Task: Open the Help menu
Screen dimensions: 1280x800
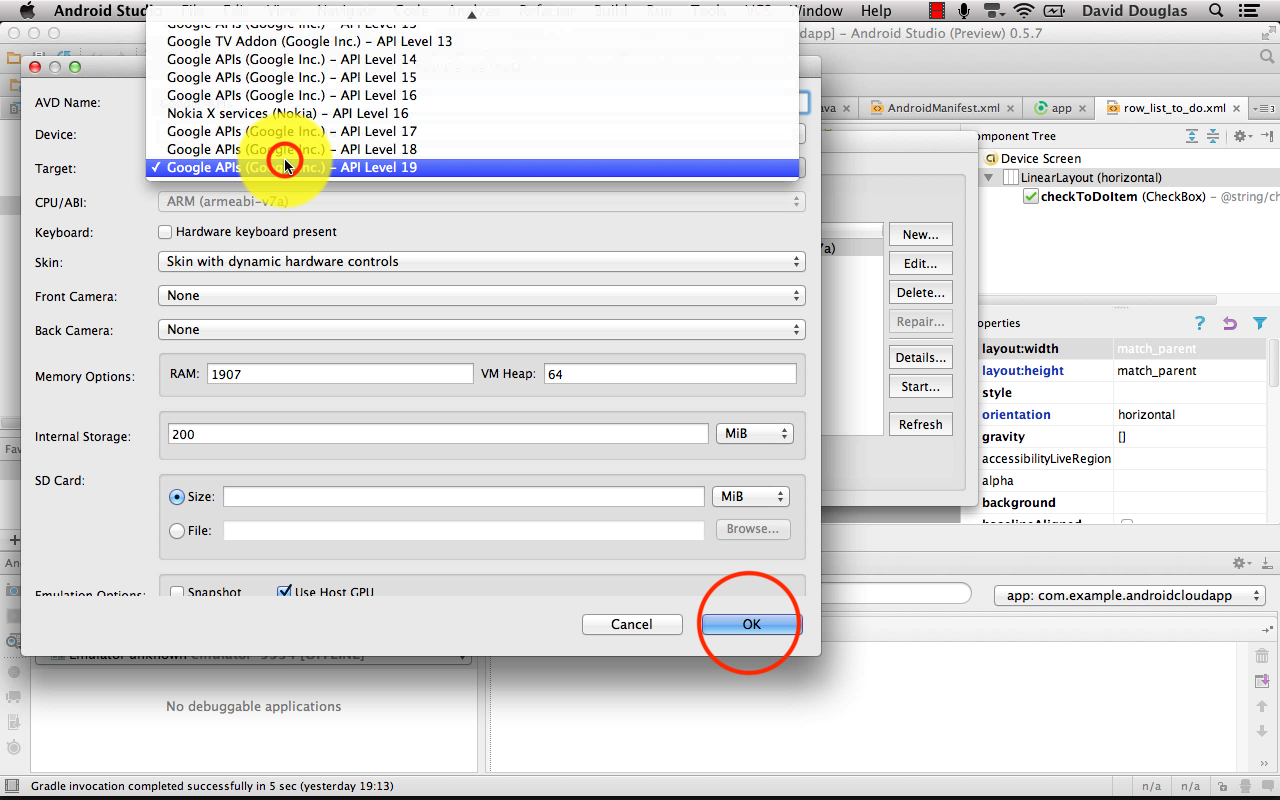Action: [x=876, y=11]
